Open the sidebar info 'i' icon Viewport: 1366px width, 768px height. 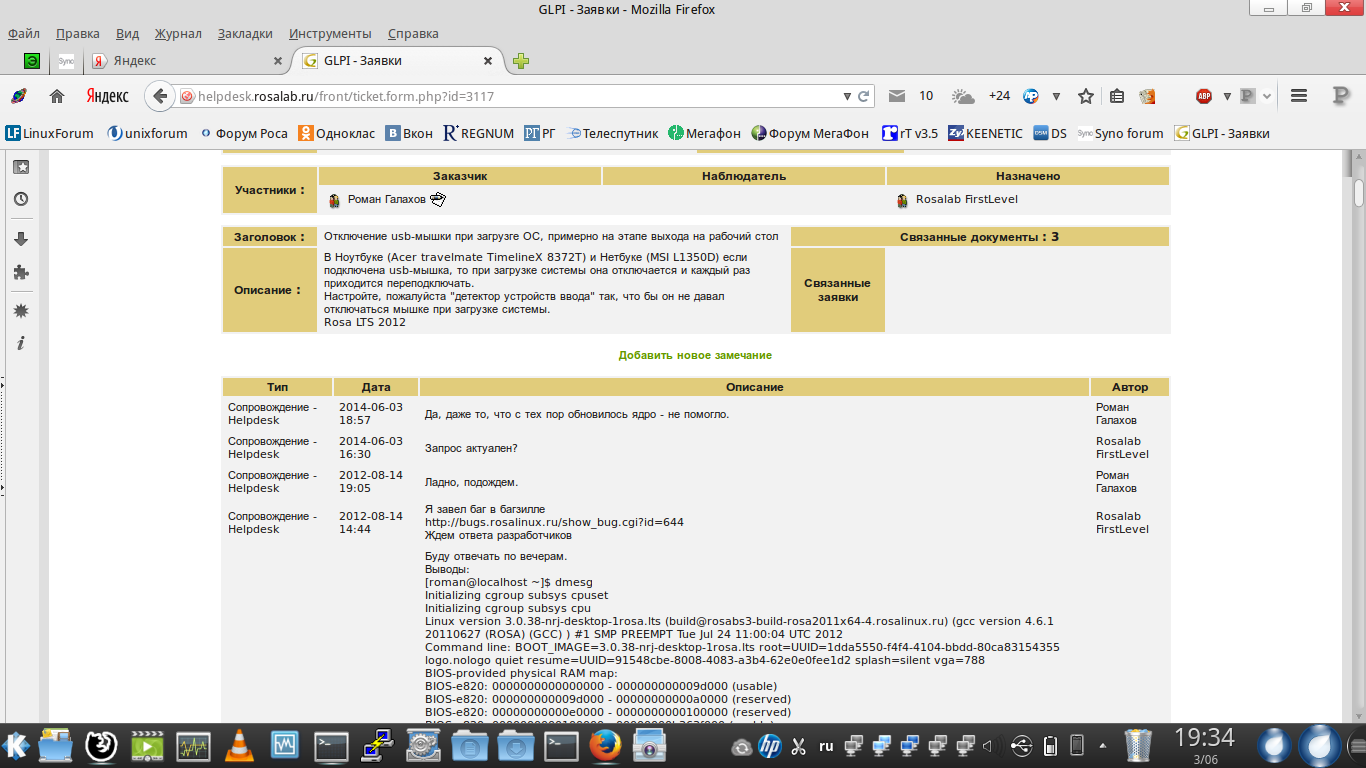20,343
